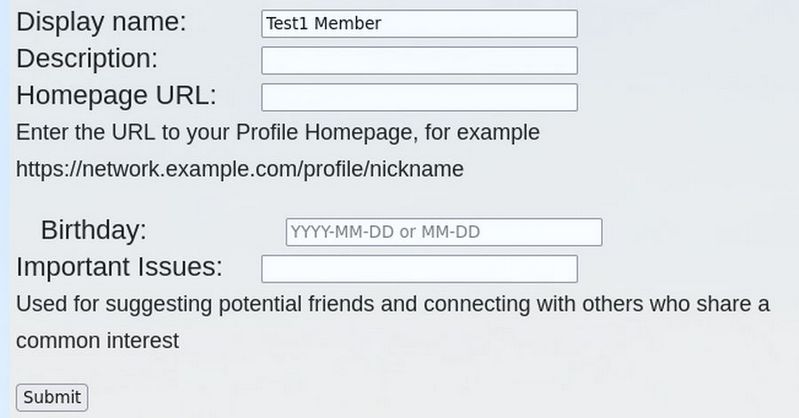Click the "Important Issues:" label
Screen dimensions: 799x418
120,267
